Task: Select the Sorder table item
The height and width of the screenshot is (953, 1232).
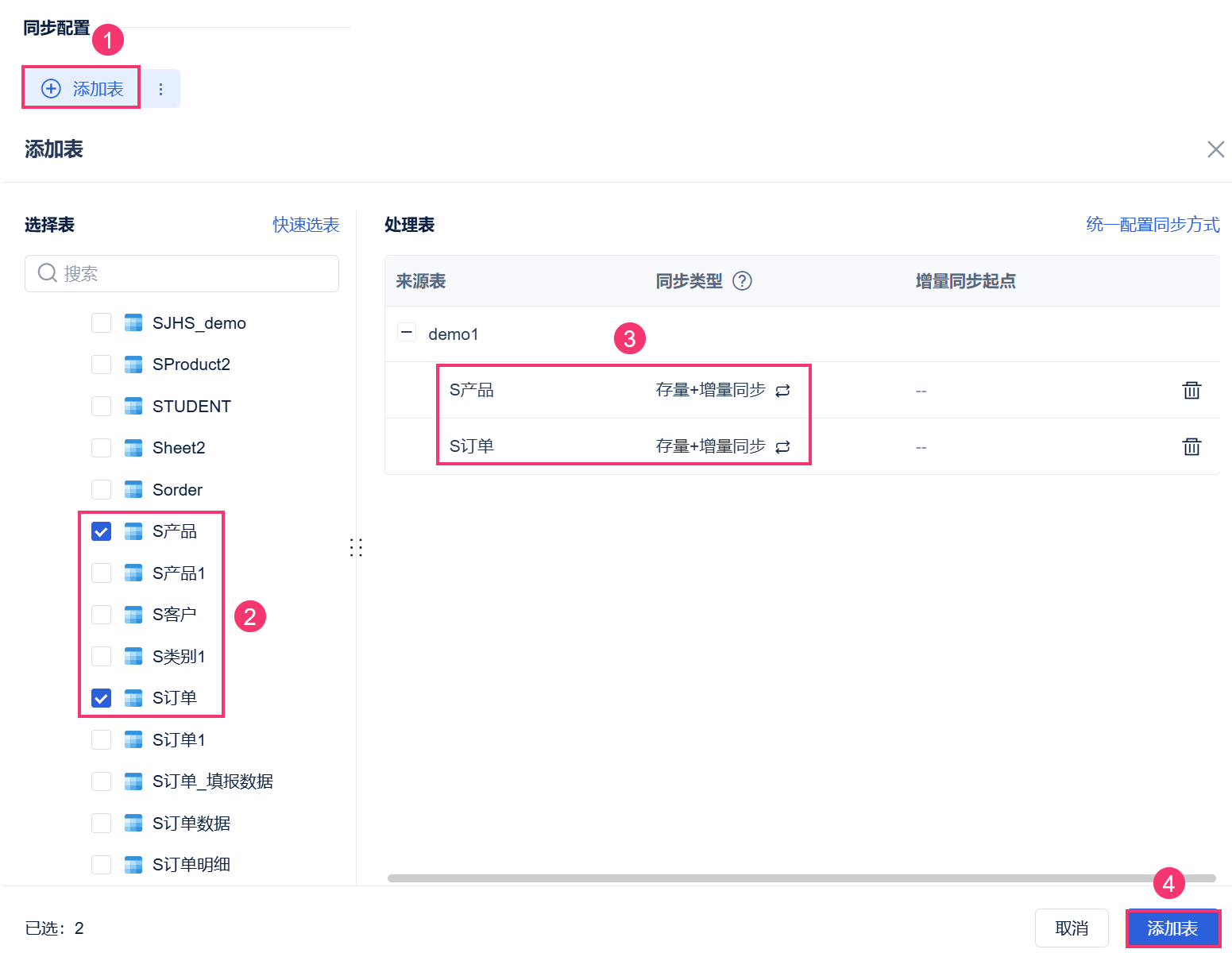Action: click(x=177, y=490)
